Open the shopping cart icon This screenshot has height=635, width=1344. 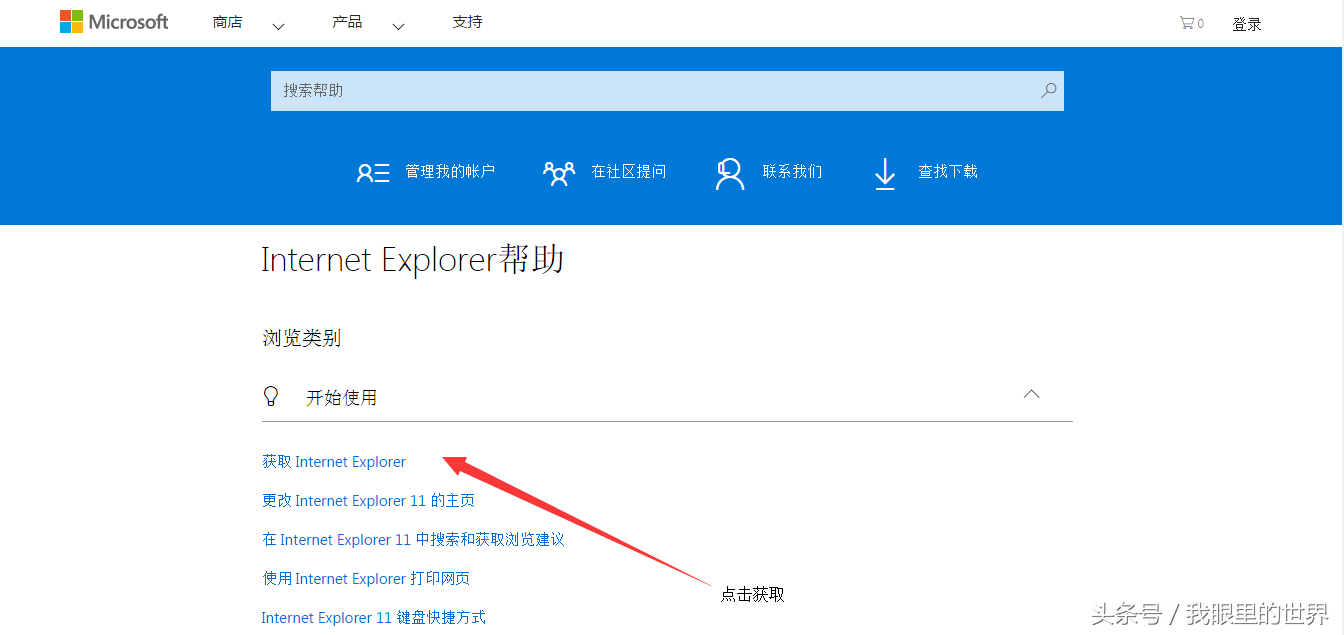(1186, 22)
